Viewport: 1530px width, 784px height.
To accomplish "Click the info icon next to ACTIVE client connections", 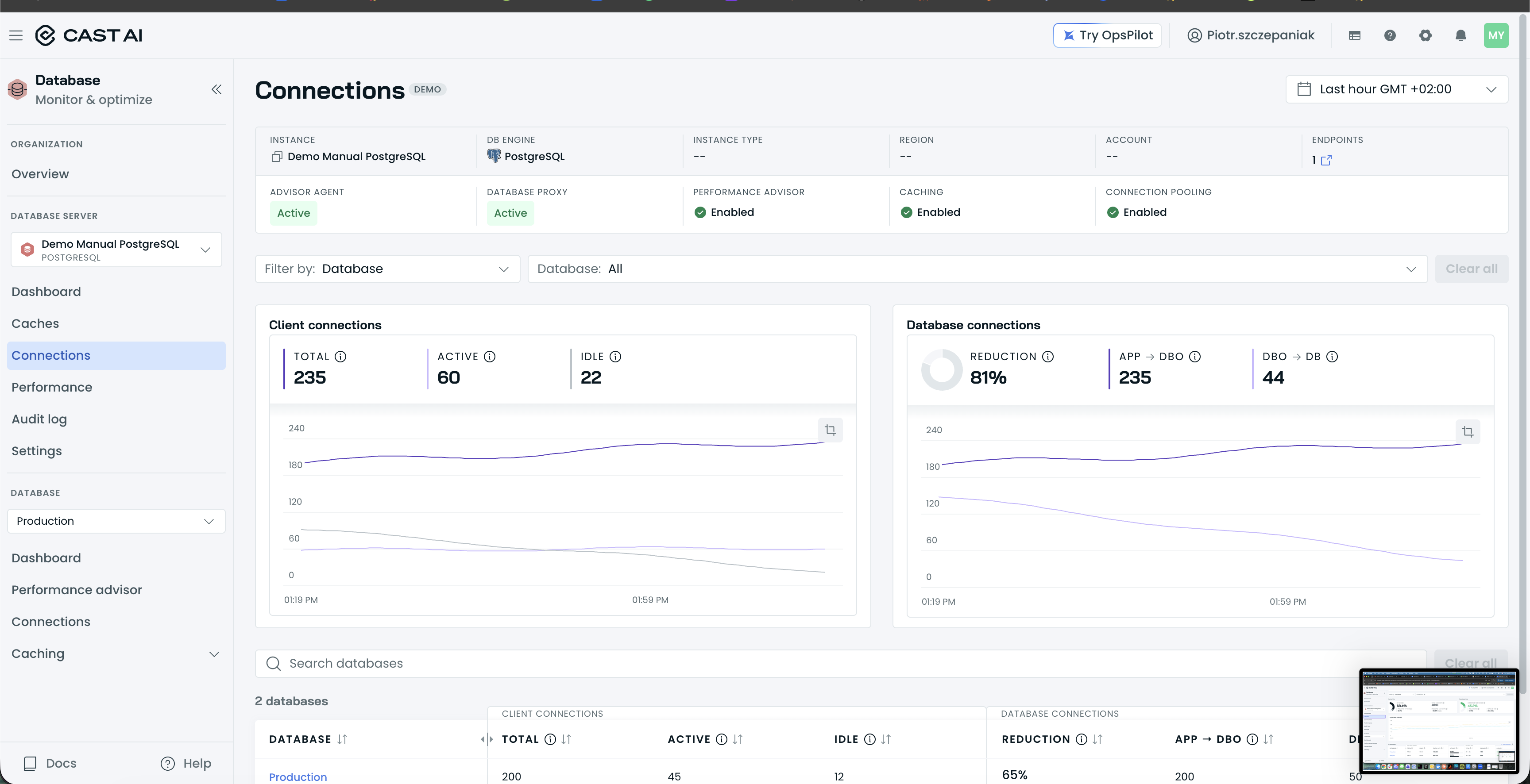I will [489, 357].
